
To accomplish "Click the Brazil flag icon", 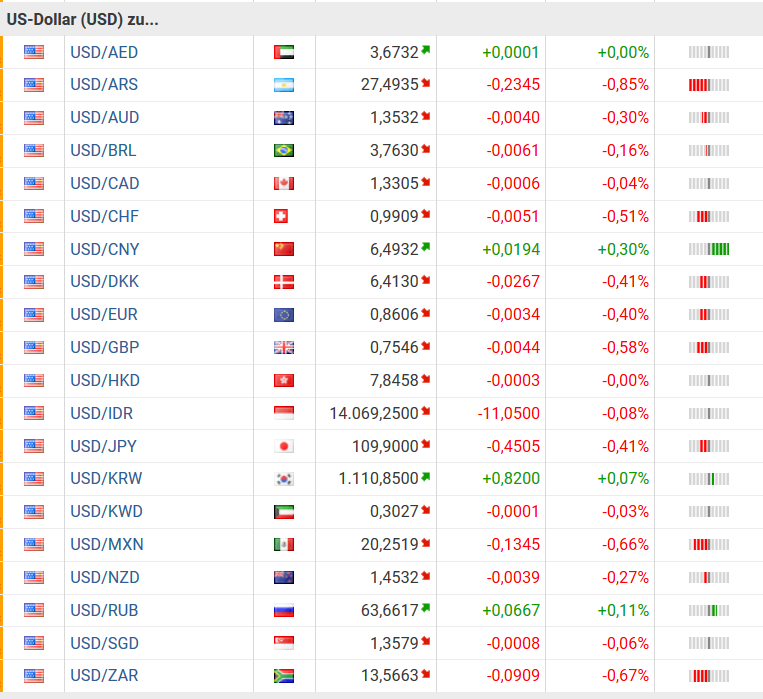I will point(283,151).
